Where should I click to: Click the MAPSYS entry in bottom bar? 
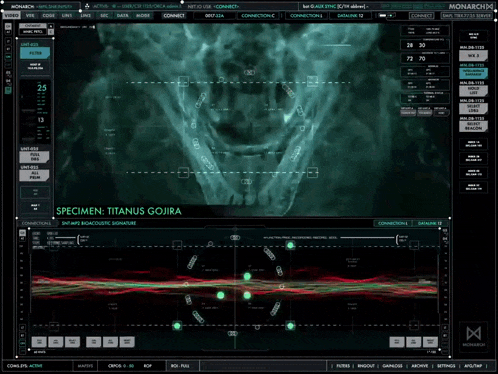[x=85, y=366]
